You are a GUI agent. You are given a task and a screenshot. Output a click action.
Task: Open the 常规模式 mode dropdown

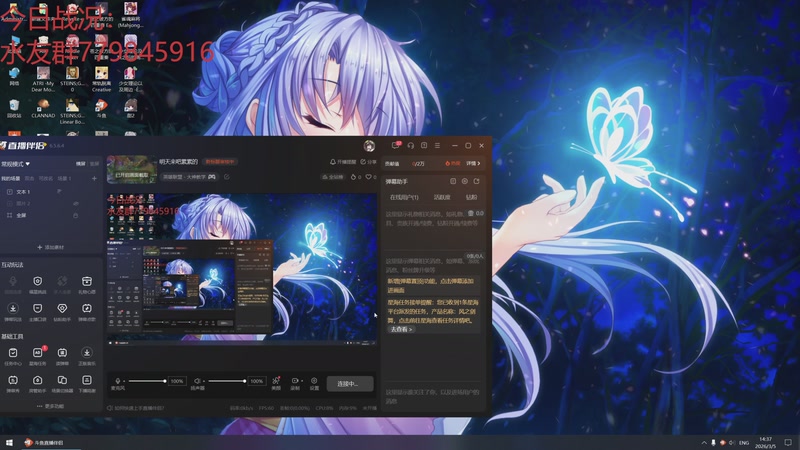[x=15, y=164]
